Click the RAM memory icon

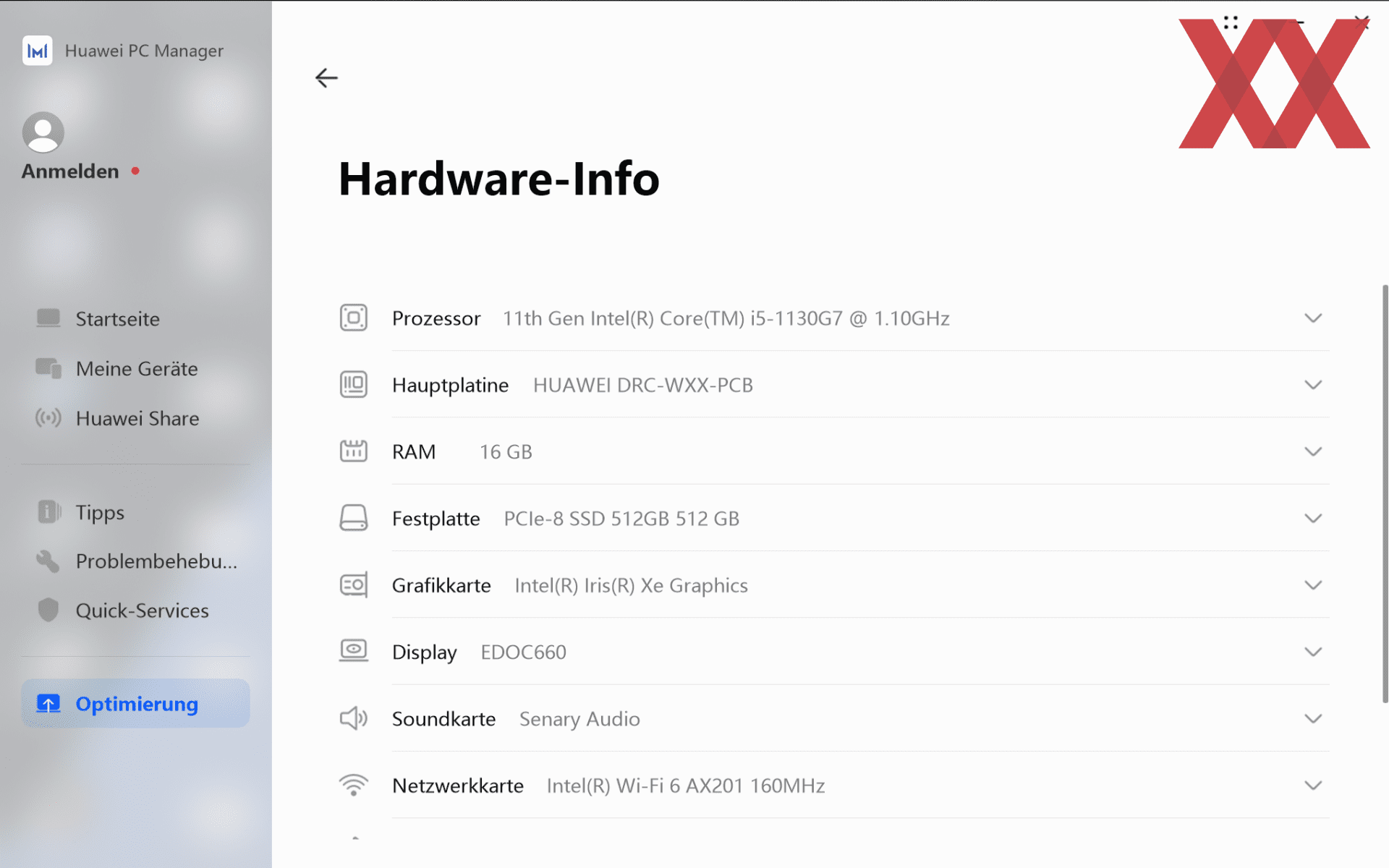pos(354,451)
